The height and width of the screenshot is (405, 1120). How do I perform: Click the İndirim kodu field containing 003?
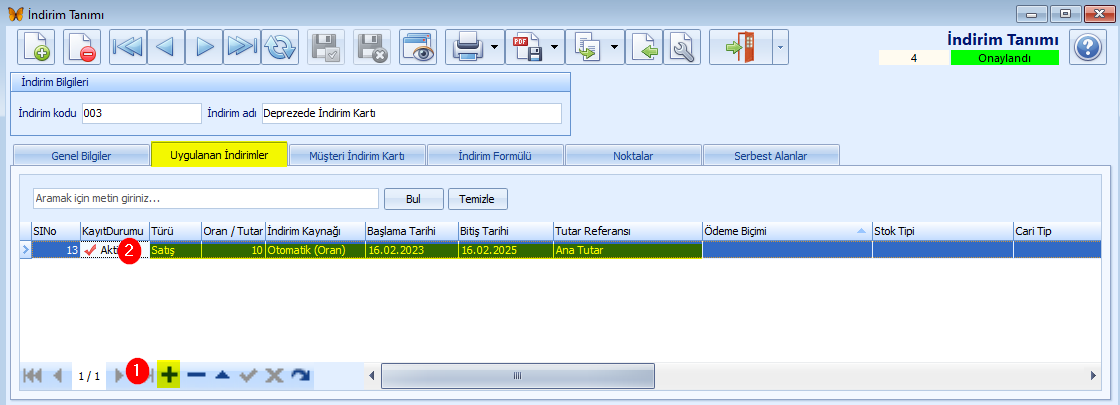142,114
